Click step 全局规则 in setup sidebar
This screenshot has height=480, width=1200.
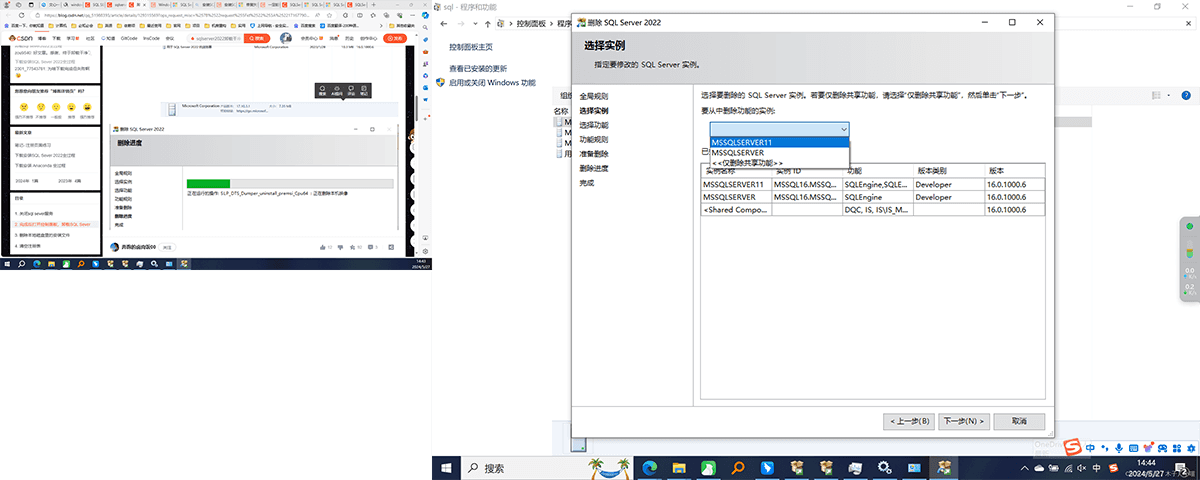point(593,96)
